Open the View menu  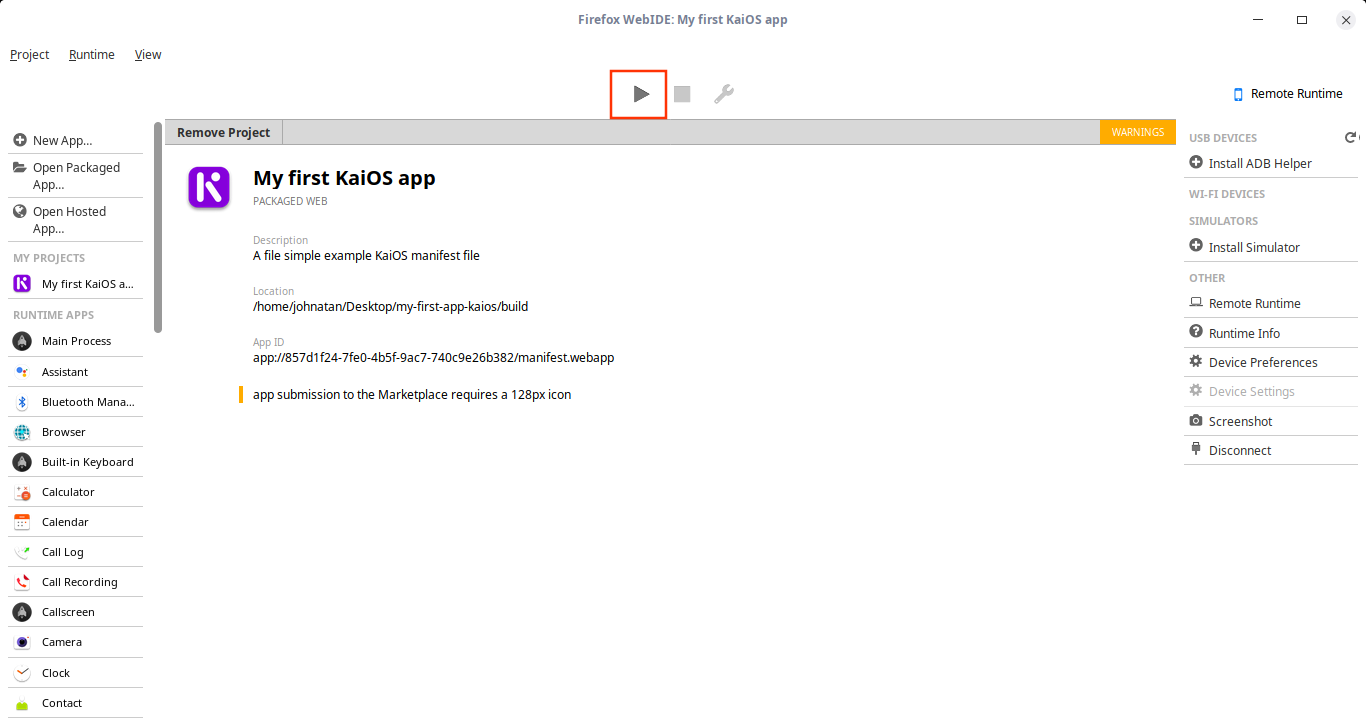(x=148, y=55)
